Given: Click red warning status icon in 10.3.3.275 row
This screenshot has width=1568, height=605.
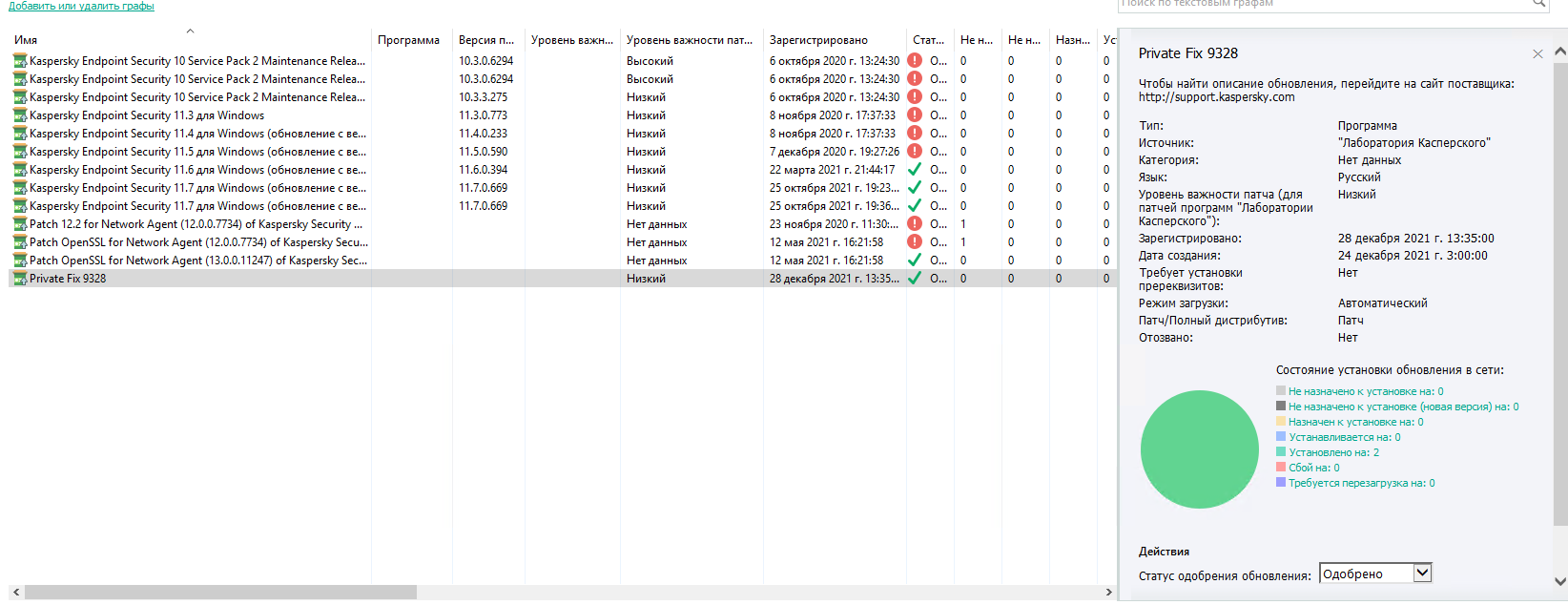Looking at the screenshot, I should 915,97.
